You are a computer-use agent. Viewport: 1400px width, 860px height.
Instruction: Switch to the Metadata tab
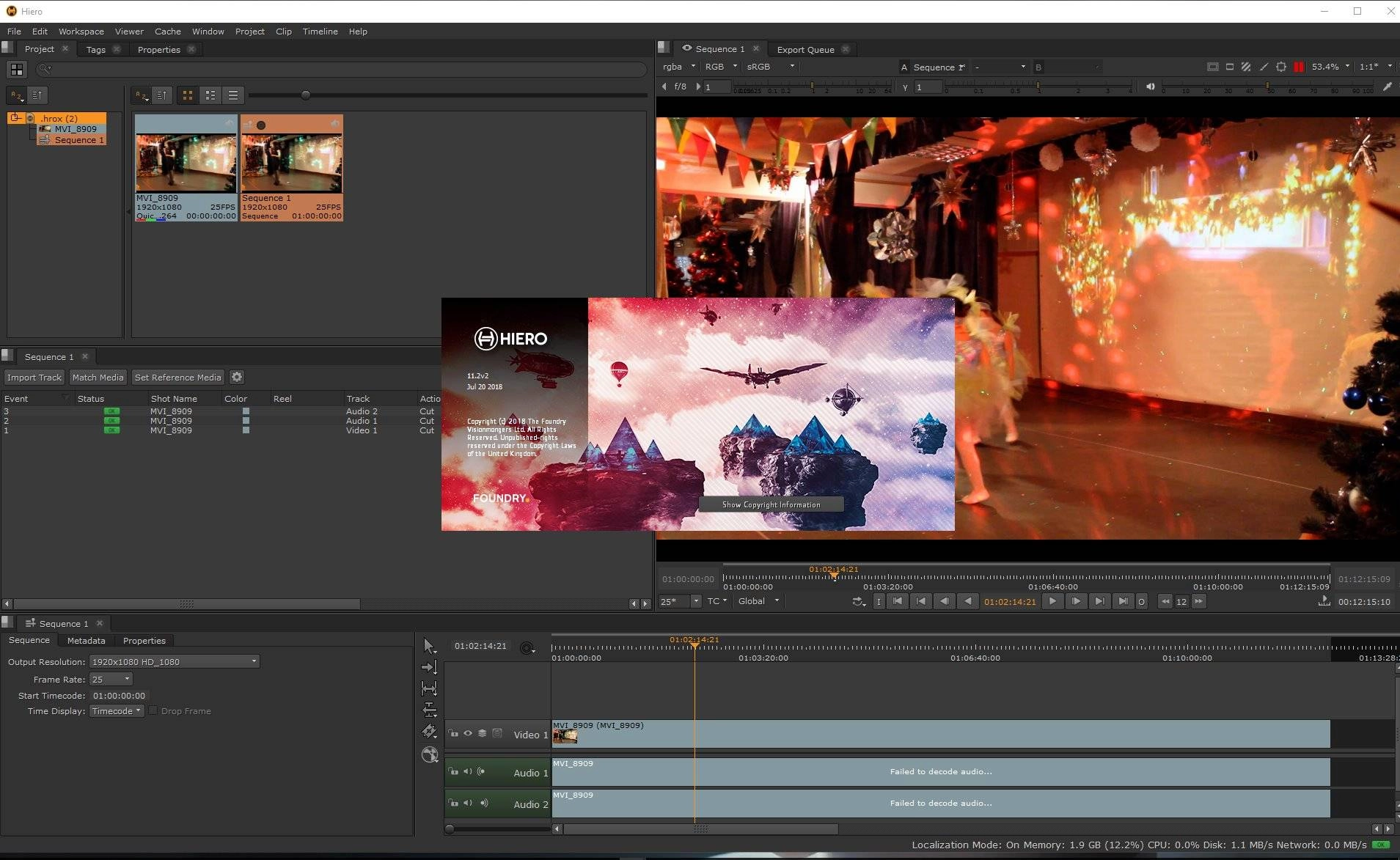coord(86,641)
